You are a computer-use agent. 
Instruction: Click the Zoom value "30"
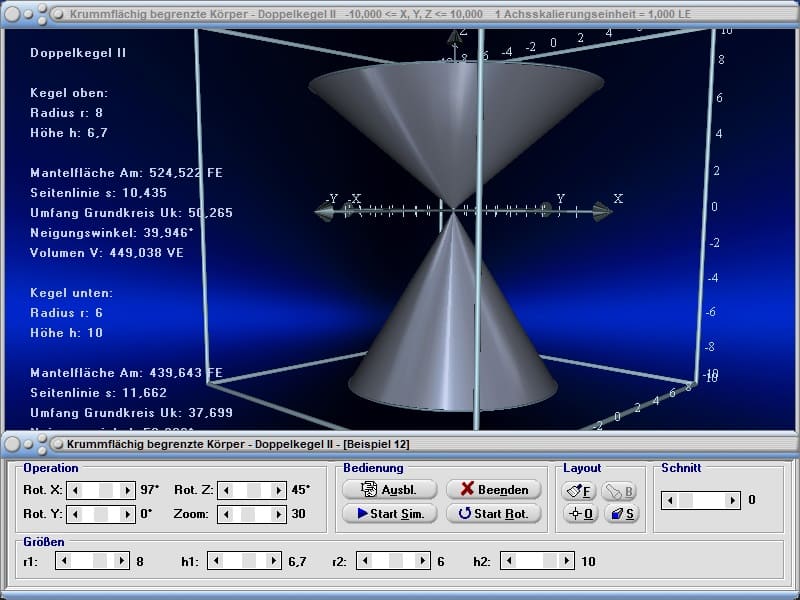[298, 514]
